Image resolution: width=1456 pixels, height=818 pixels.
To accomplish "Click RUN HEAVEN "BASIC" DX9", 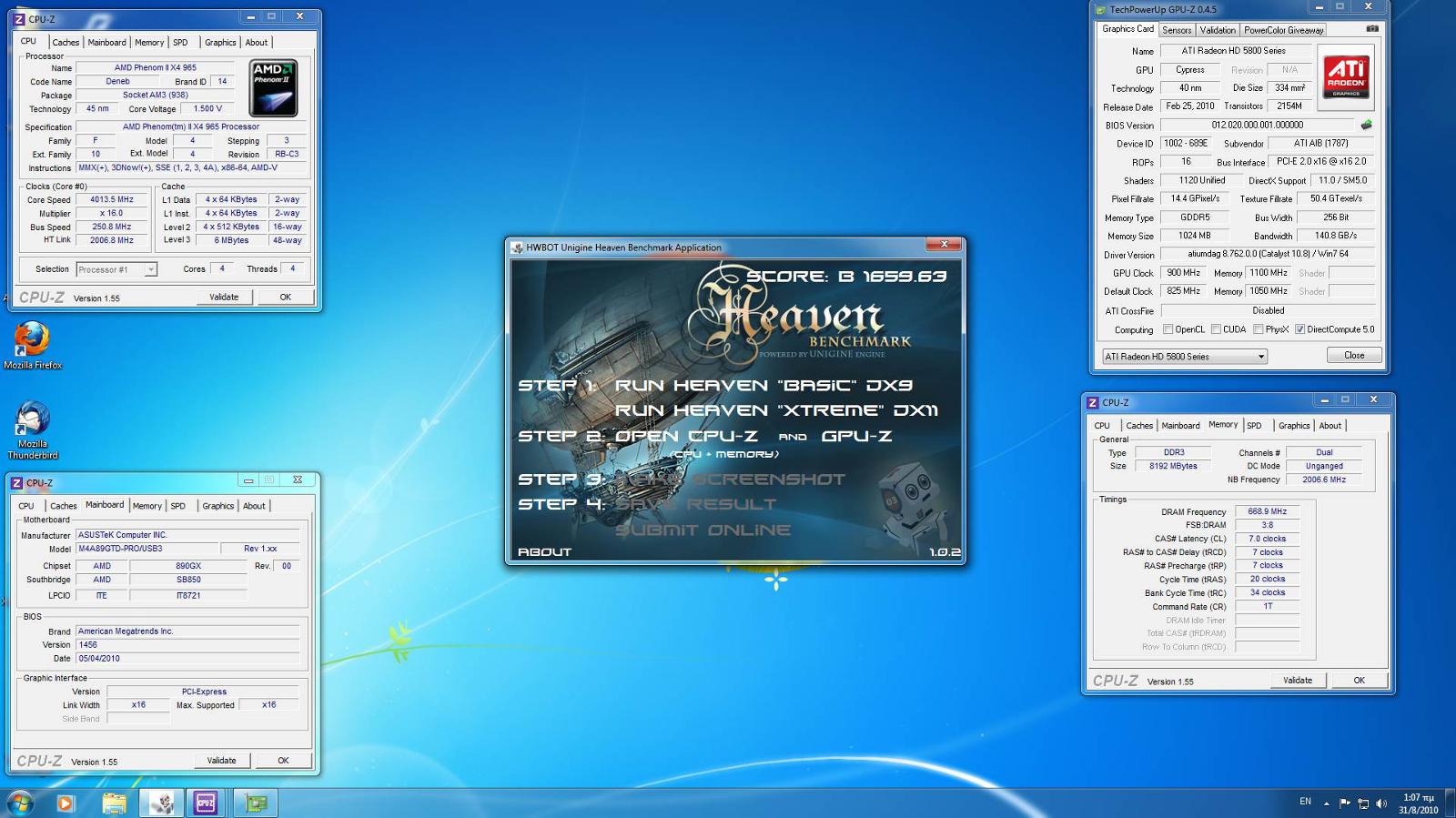I will point(763,386).
